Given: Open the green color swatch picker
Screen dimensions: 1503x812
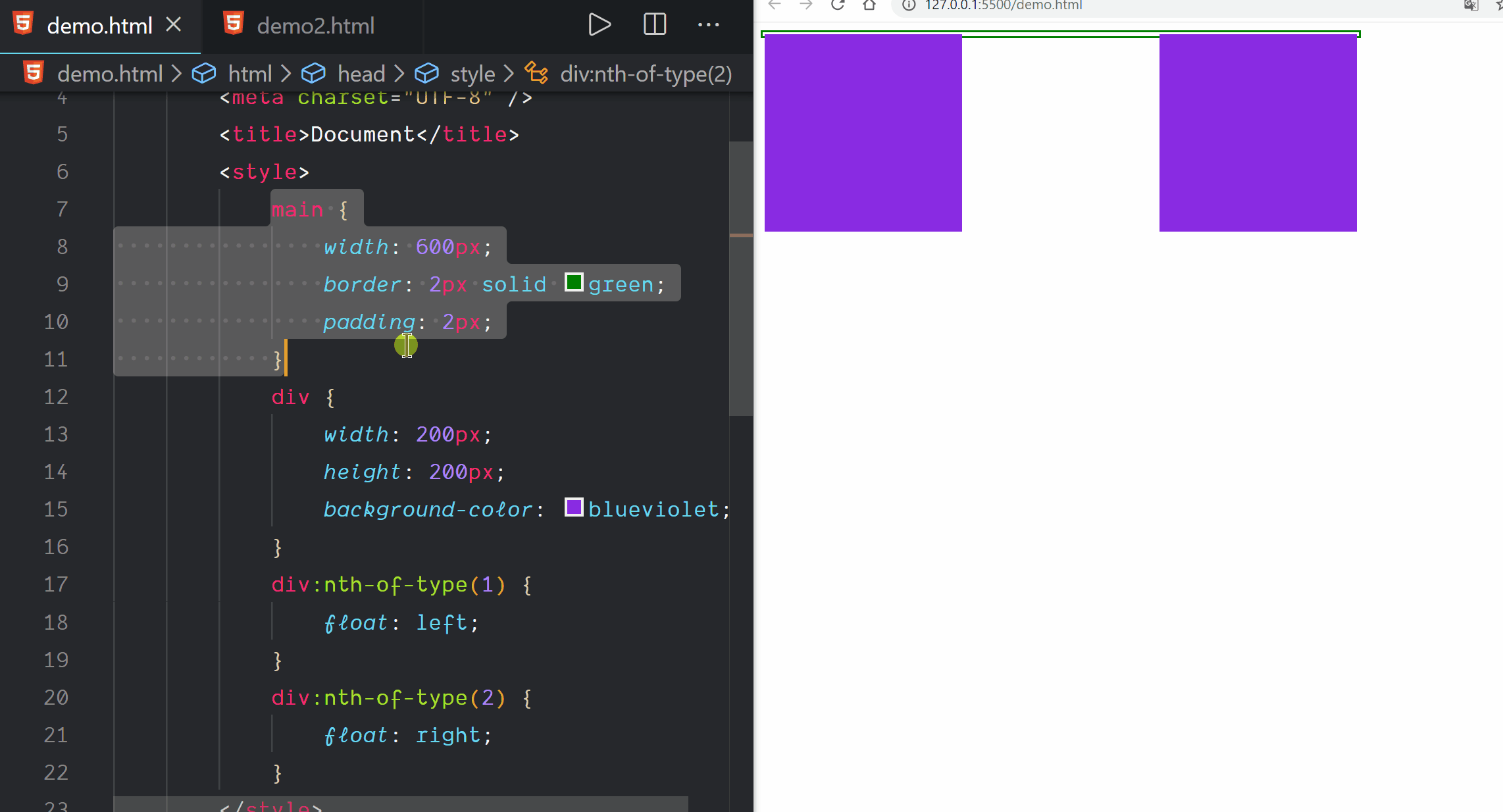Looking at the screenshot, I should [574, 283].
